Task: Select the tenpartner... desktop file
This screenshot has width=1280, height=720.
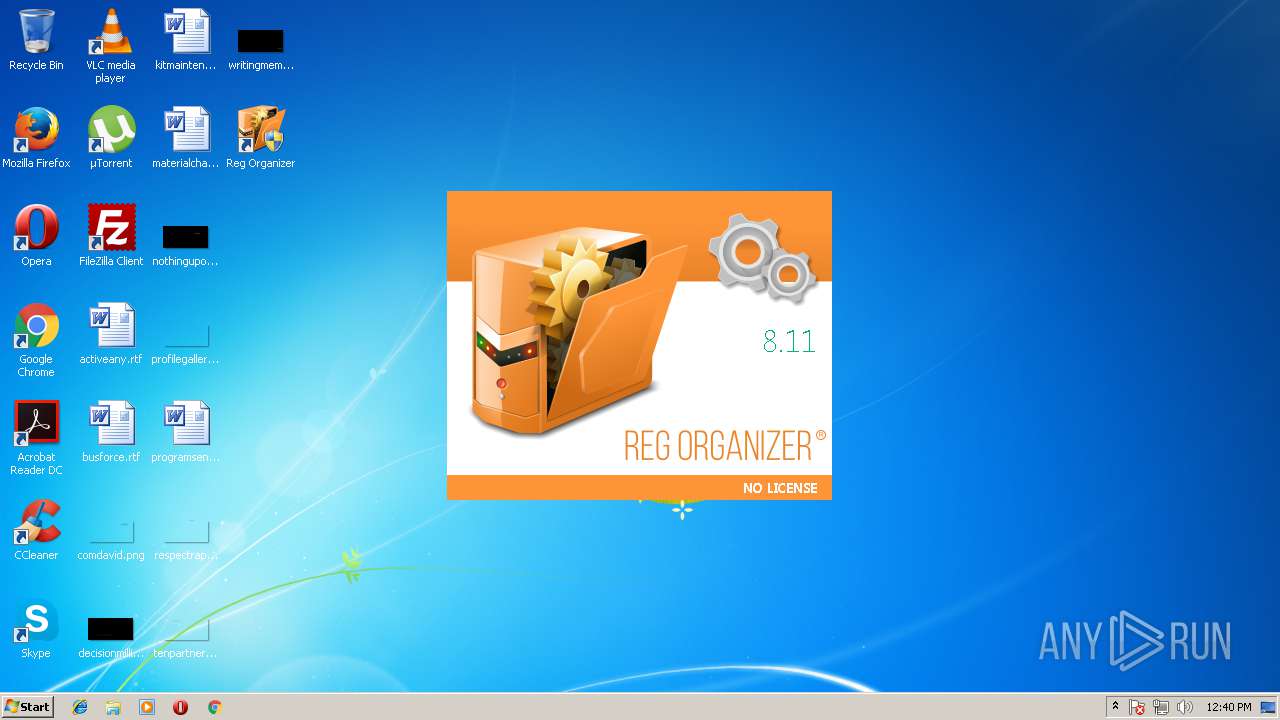Action: 185,638
